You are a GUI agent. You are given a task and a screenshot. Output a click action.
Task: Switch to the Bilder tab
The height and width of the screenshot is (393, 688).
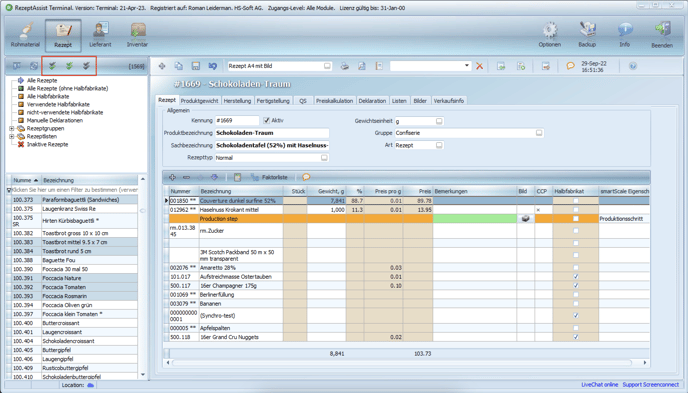coord(420,101)
